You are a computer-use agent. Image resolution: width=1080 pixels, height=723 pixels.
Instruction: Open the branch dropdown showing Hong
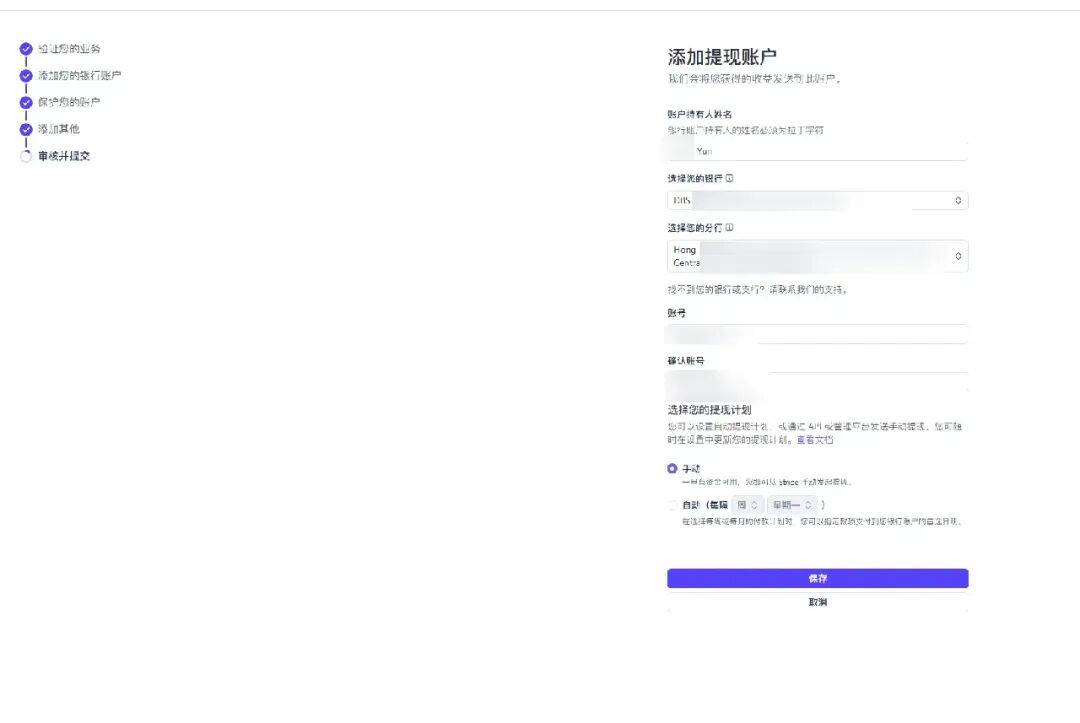[x=818, y=256]
